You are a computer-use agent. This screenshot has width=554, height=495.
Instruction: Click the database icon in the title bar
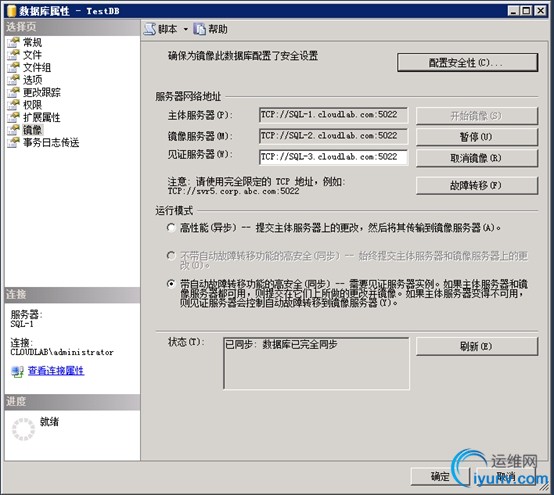pos(11,11)
